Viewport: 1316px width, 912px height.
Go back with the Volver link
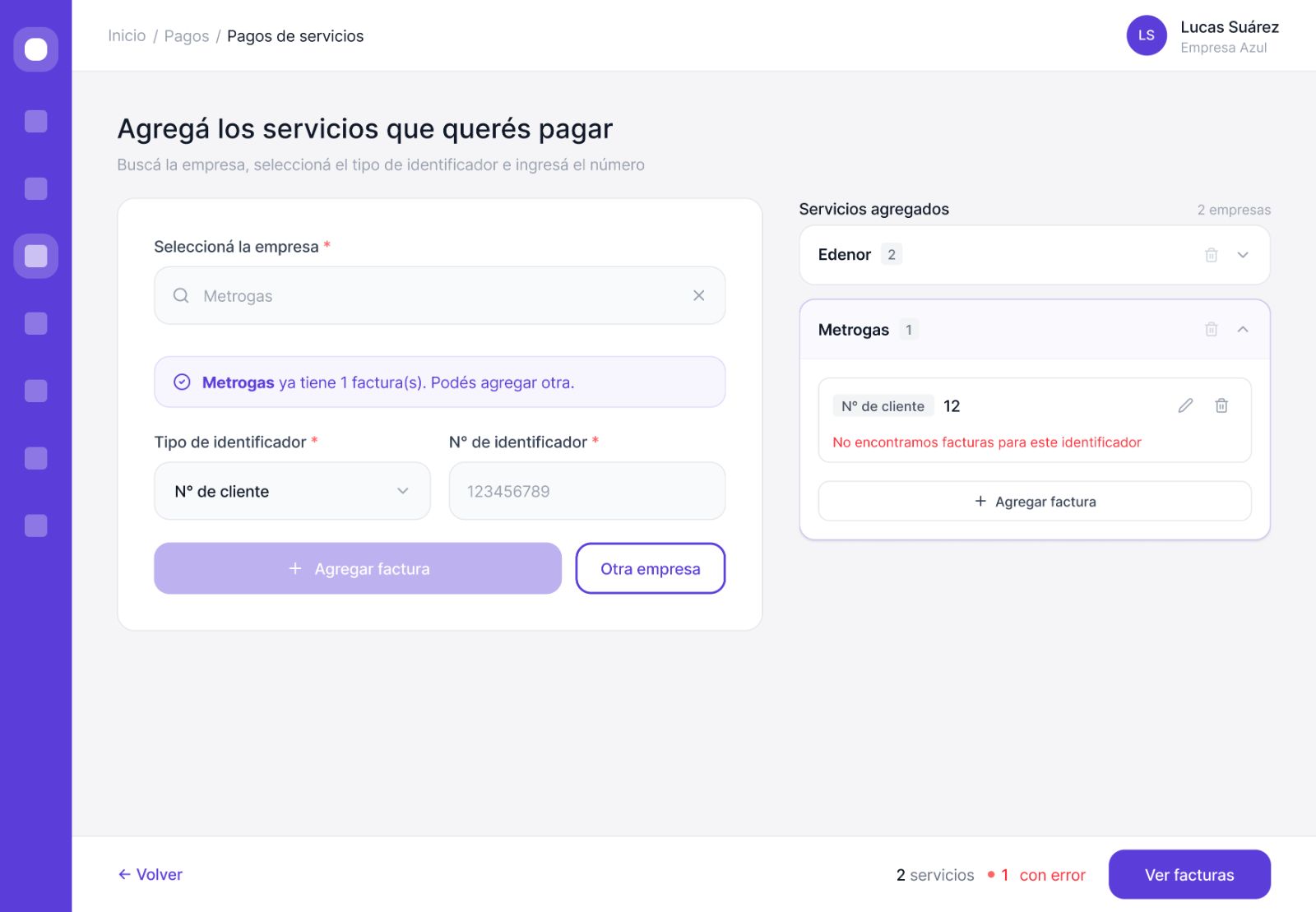(151, 874)
